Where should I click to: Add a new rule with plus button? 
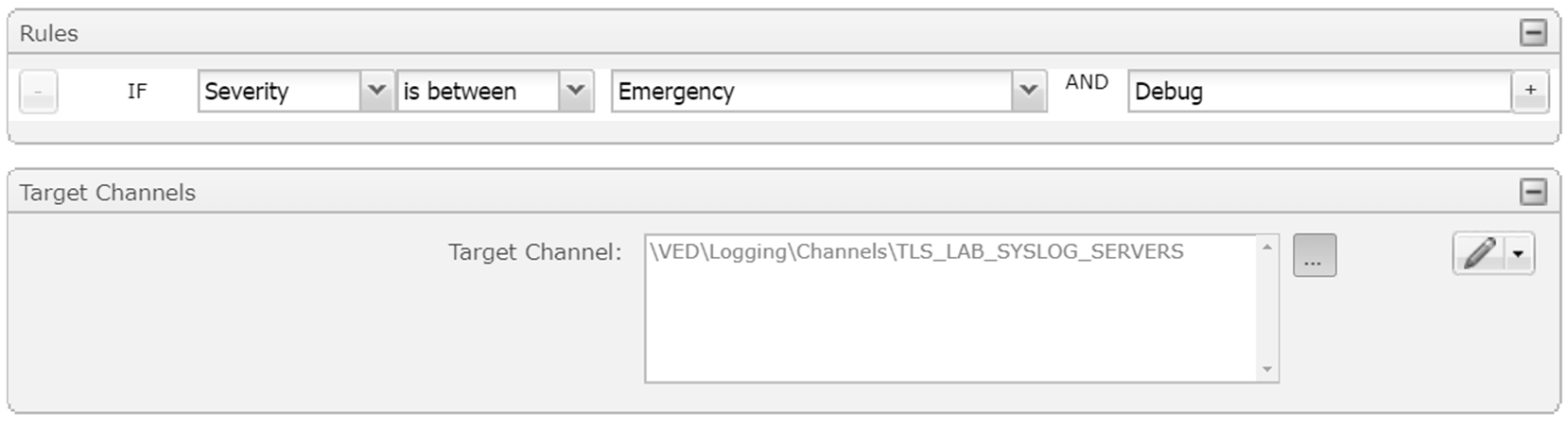click(x=1530, y=92)
